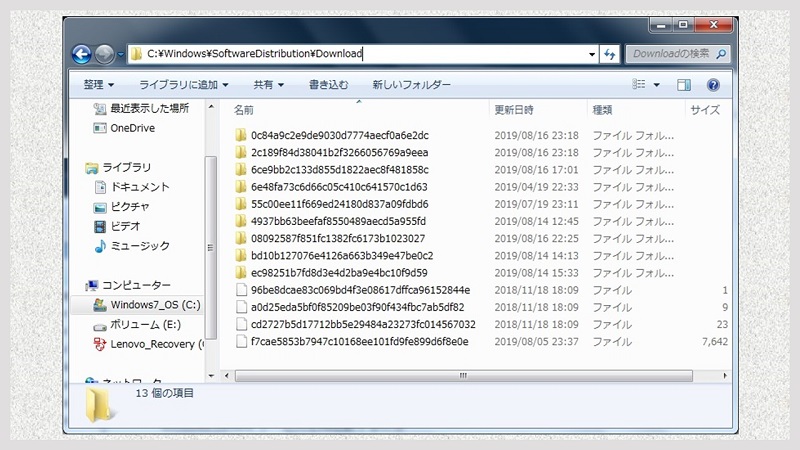The image size is (800, 450).
Task: Create a folder with 新しいフォルダー
Action: coord(411,85)
